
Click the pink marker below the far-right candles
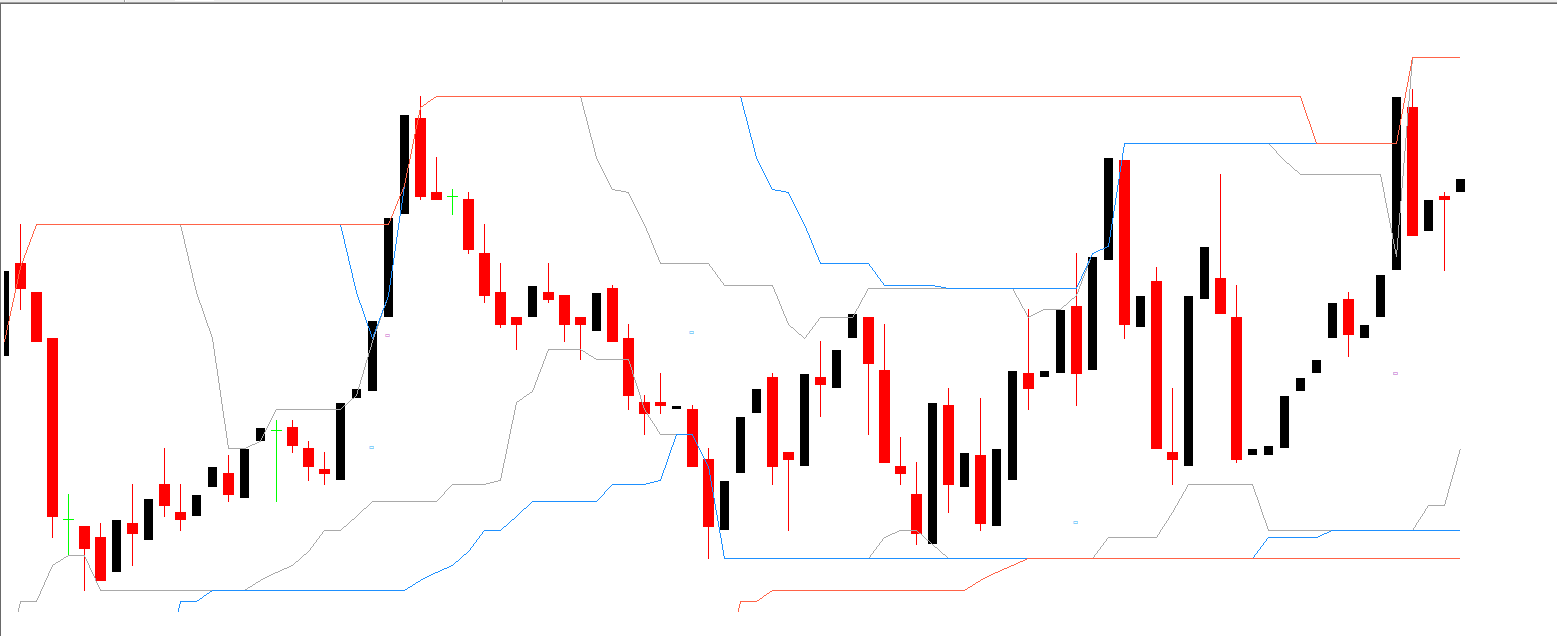pos(1395,373)
